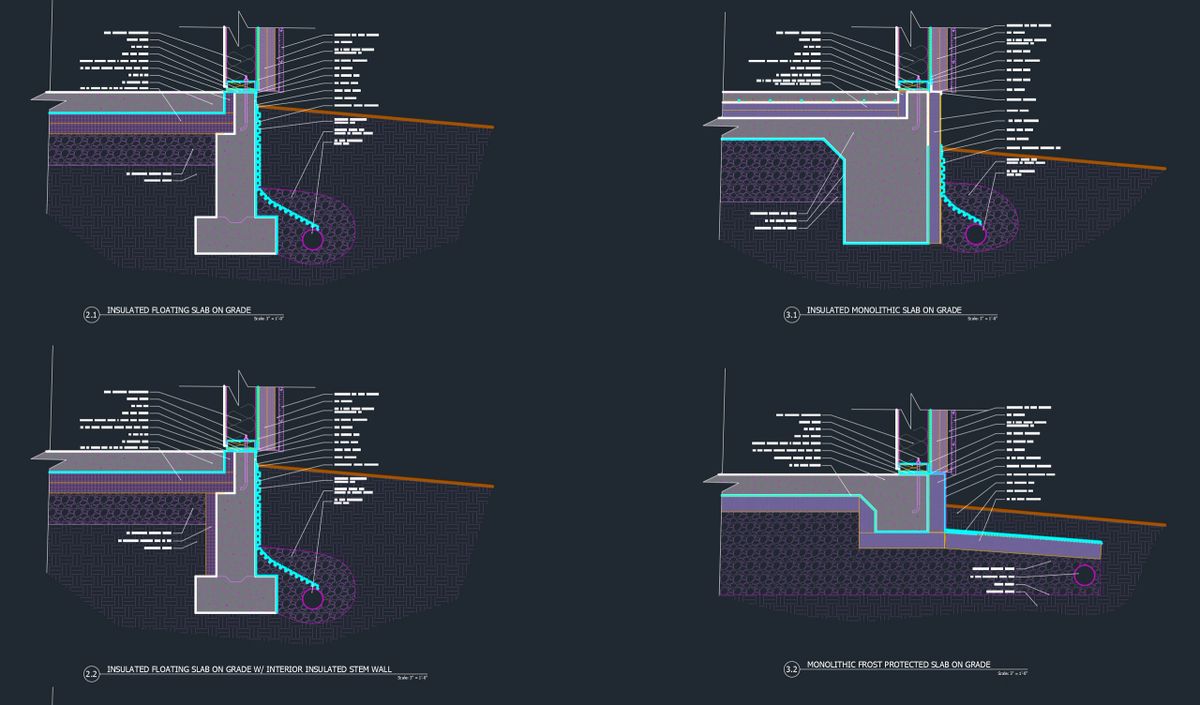Screen dimensions: 1200x705
Task: Click the magenta drain pipe circle in detail 2.1
Action: [x=312, y=238]
